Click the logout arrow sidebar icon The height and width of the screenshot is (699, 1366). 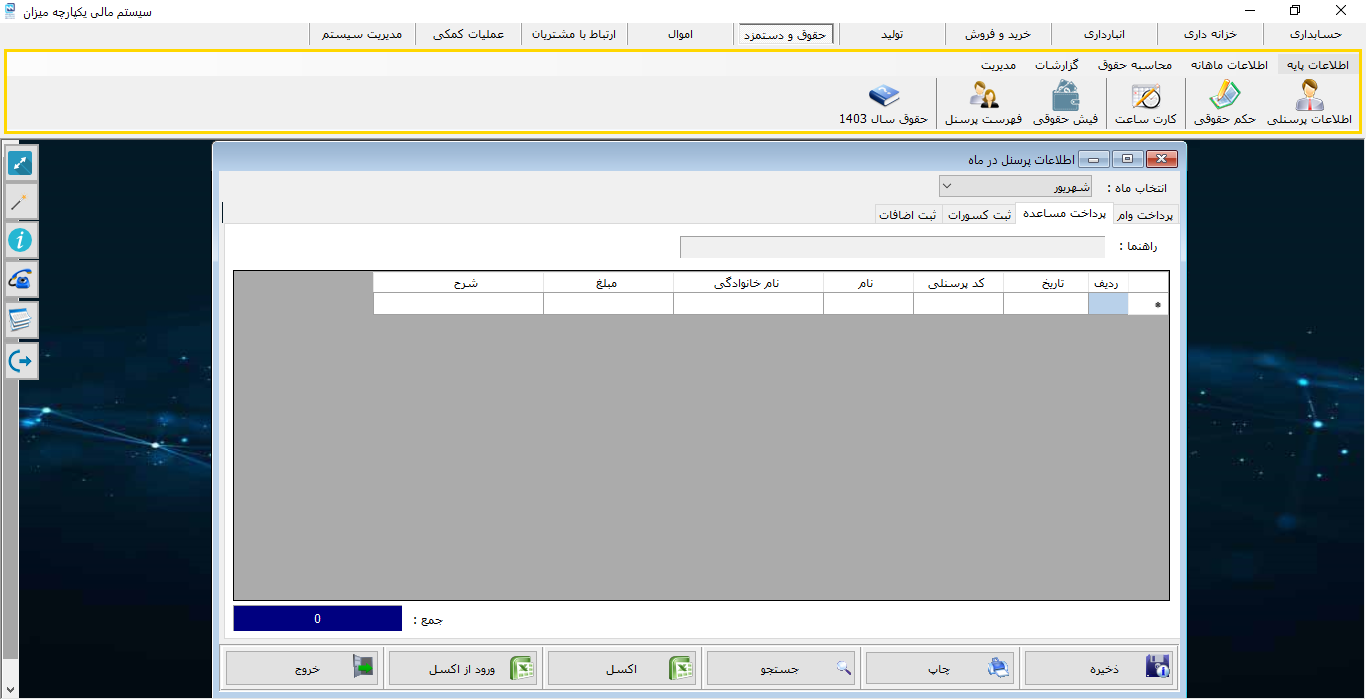point(21,361)
